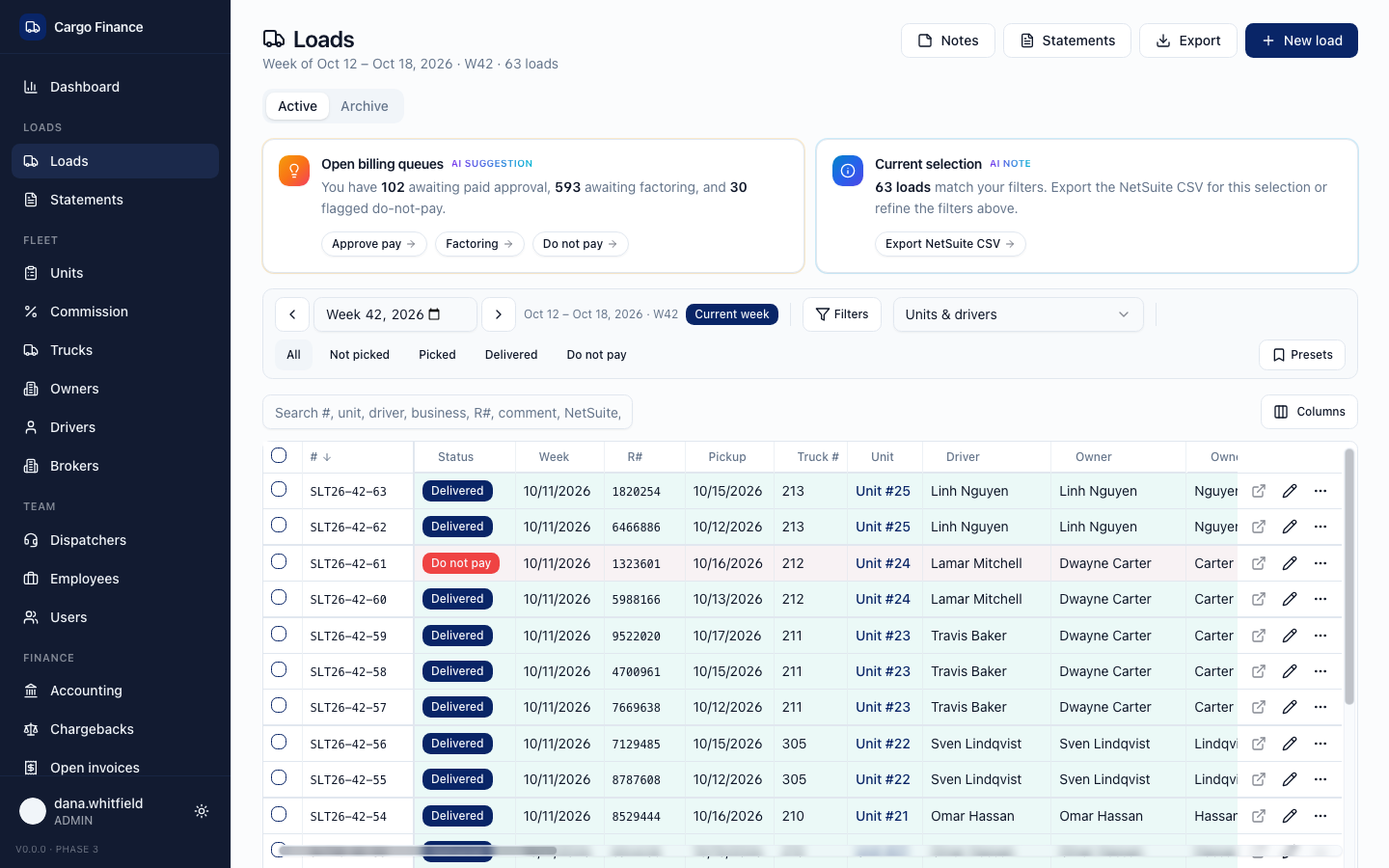Open external link for load SLT26-42-58
This screenshot has height=868, width=1389.
[x=1259, y=671]
